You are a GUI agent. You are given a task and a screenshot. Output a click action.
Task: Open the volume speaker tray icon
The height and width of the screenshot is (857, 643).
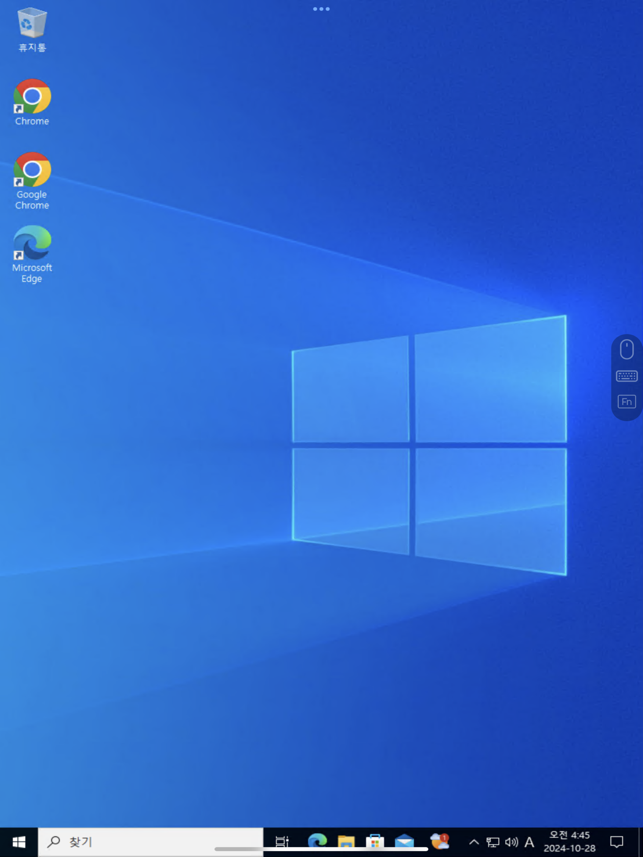tap(511, 842)
